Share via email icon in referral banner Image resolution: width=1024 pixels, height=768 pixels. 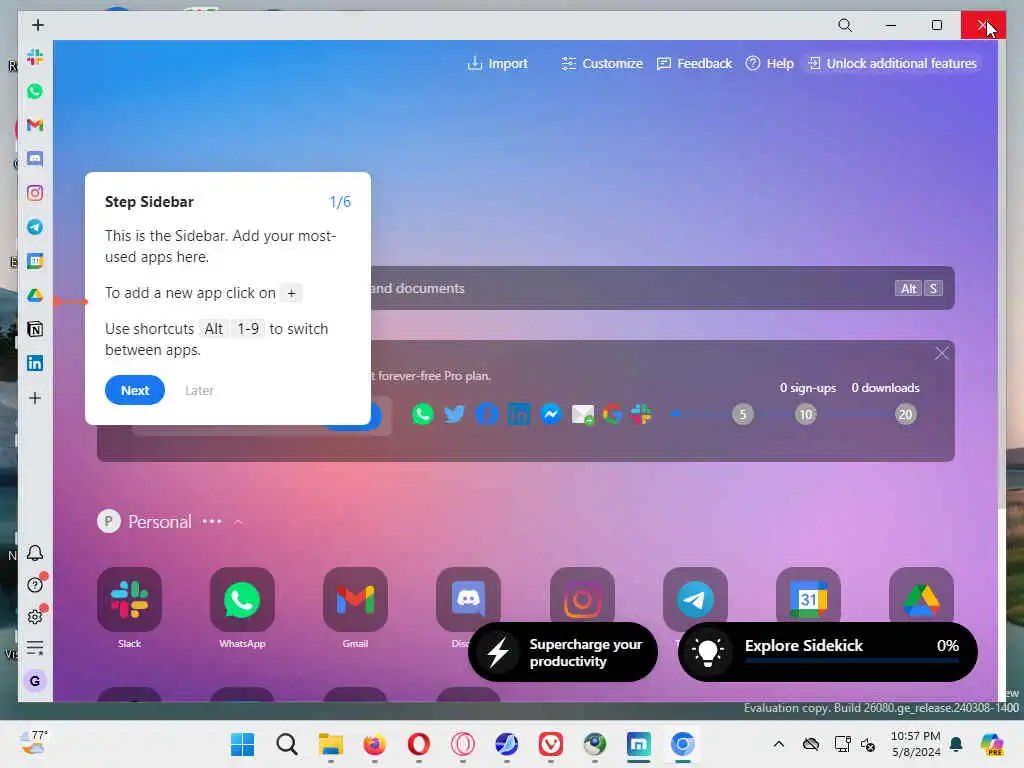tap(583, 414)
